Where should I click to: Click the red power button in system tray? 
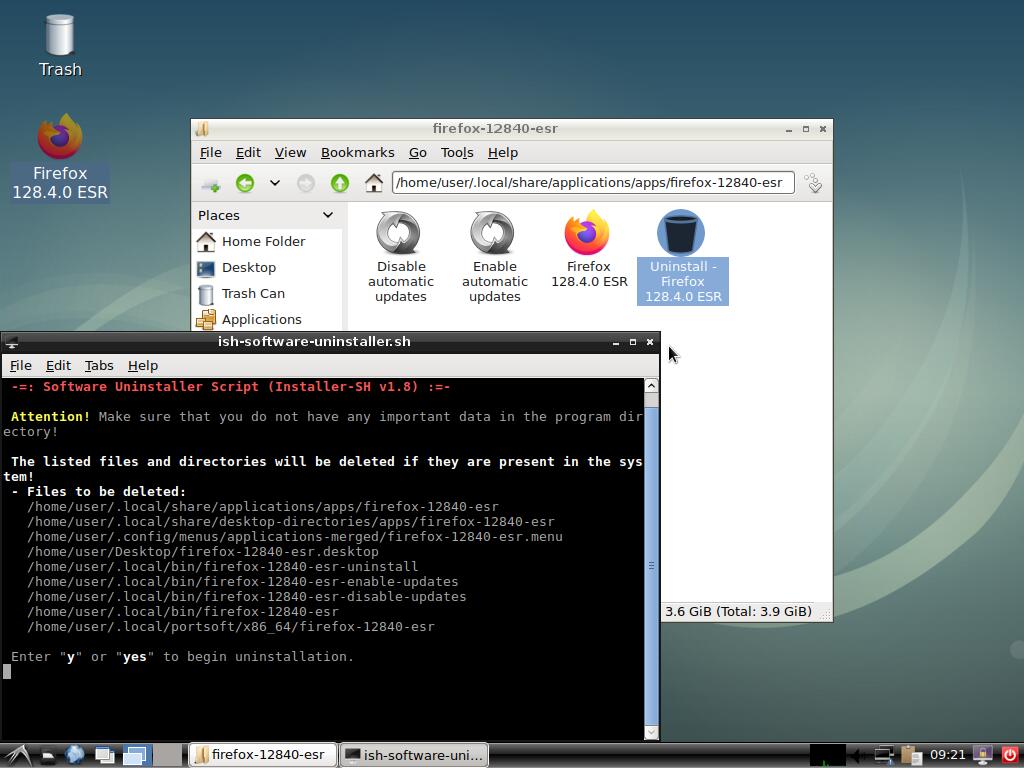coord(1009,755)
